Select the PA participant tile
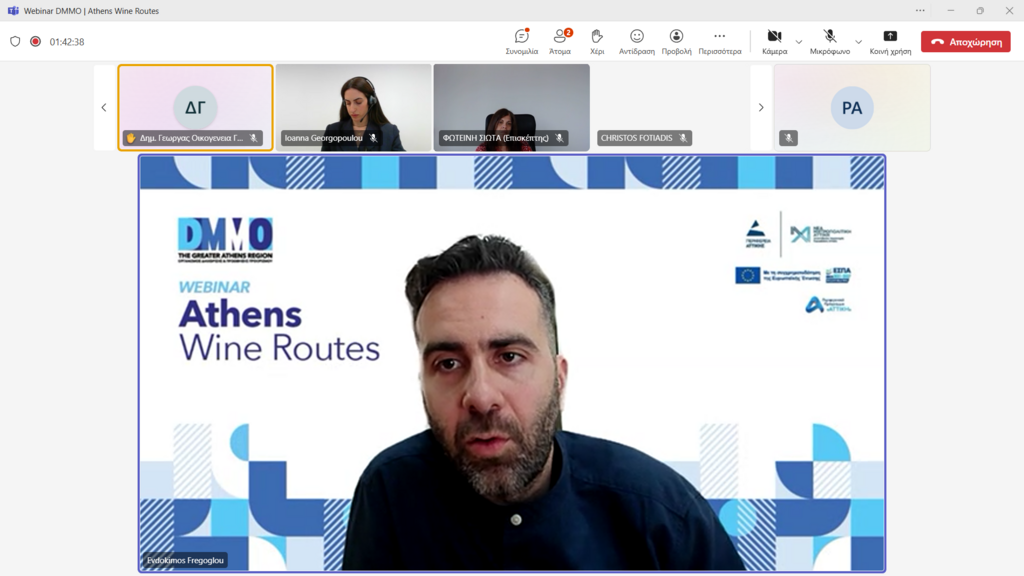The image size is (1024, 576). 852,108
